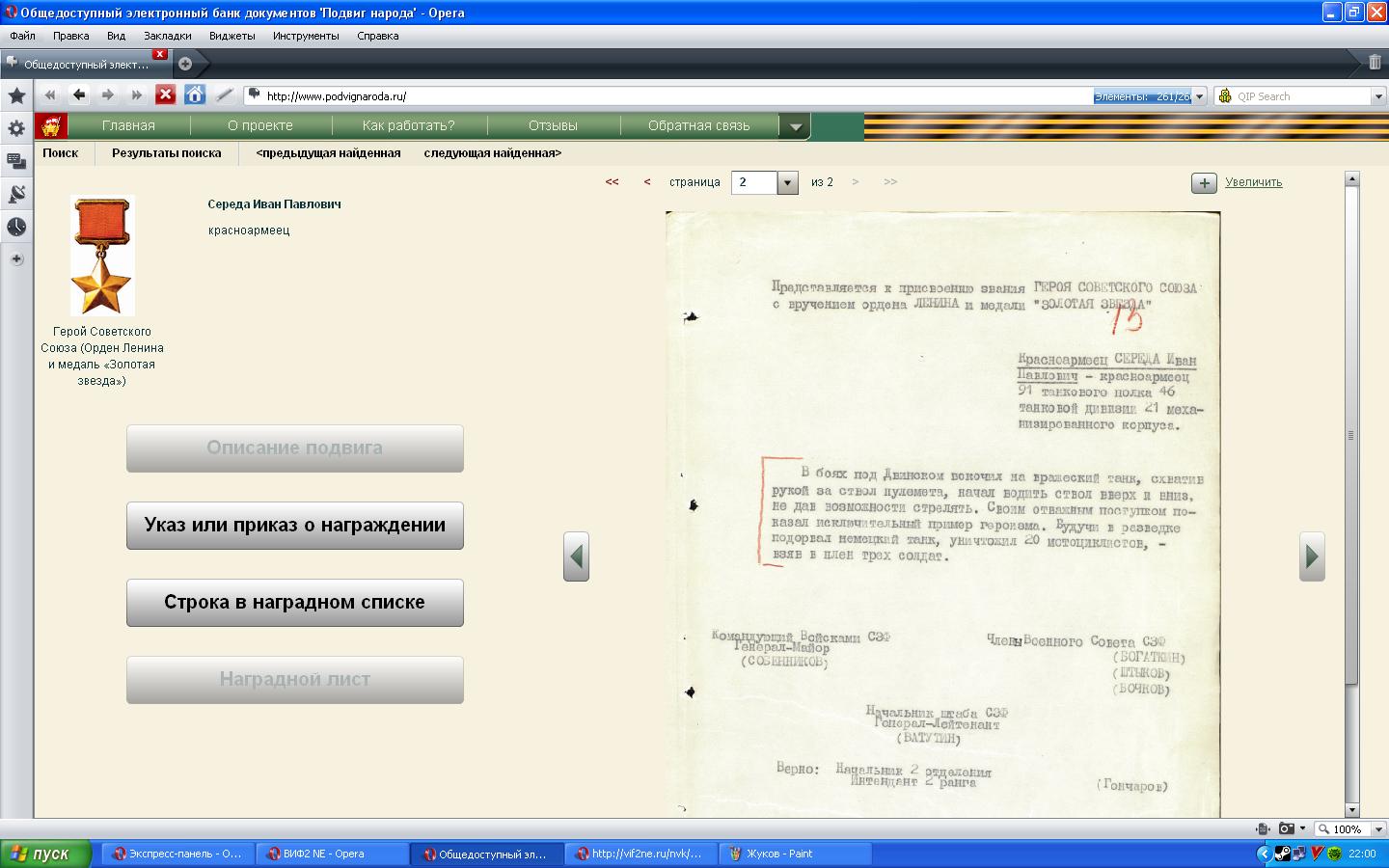Go back with the Back arrow
The height and width of the screenshot is (868, 1389).
79,95
